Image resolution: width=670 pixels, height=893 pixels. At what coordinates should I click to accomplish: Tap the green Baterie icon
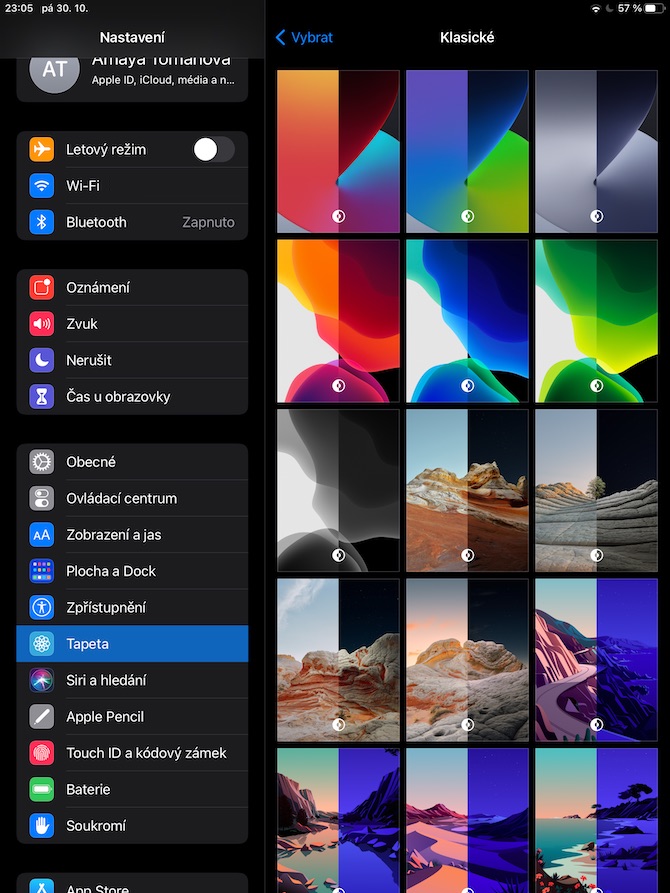click(42, 789)
